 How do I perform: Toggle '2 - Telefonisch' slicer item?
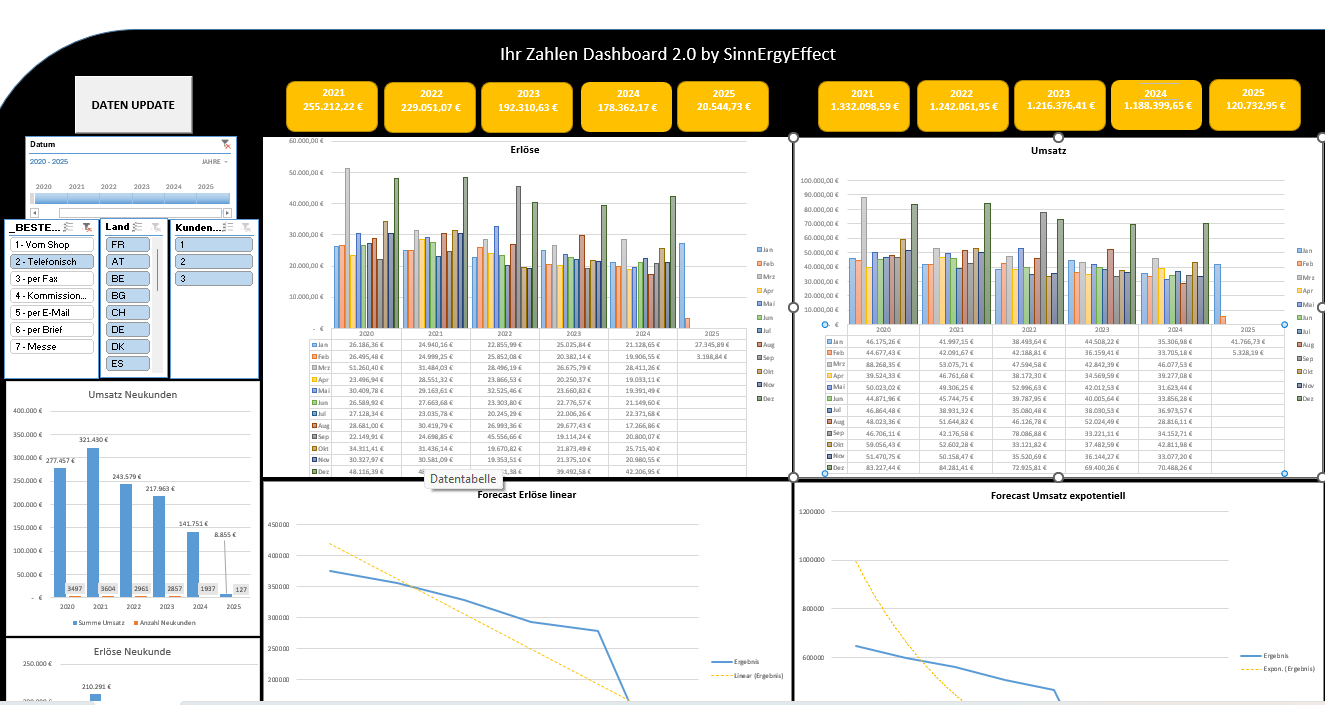pyautogui.click(x=52, y=261)
